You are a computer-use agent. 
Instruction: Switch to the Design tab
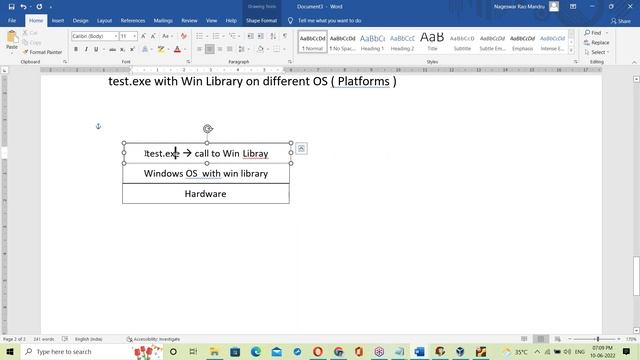point(80,20)
